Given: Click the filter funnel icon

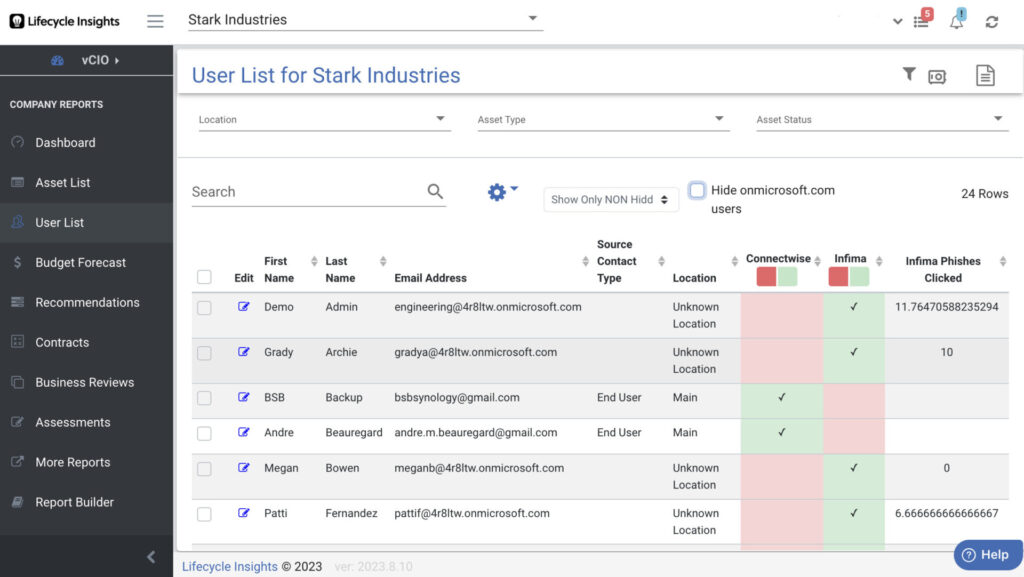Looking at the screenshot, I should tap(908, 74).
